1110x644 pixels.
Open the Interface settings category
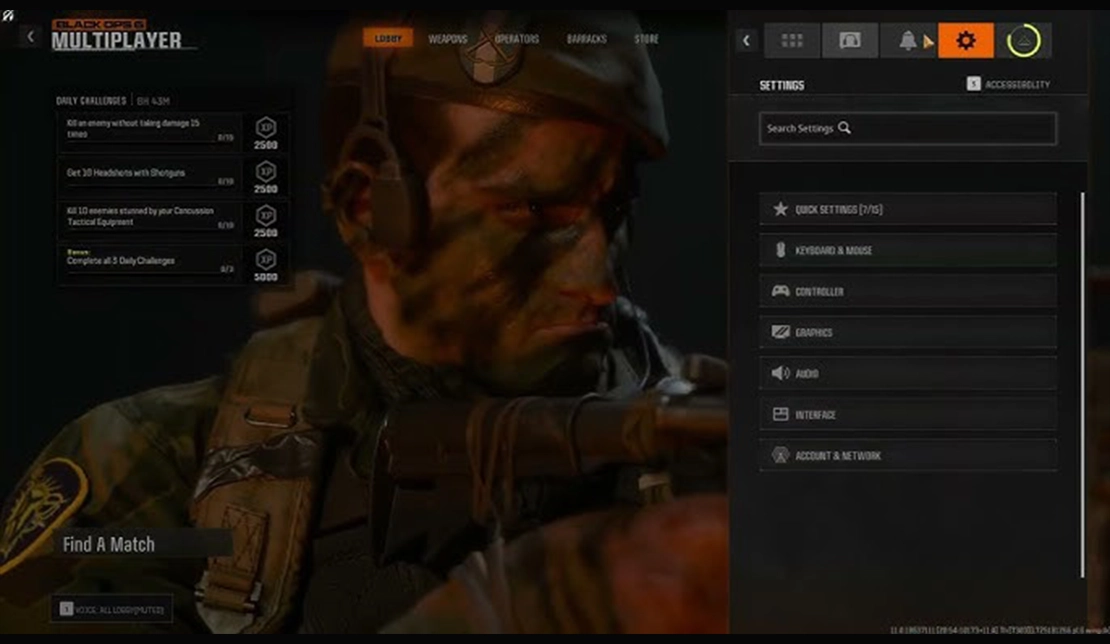coord(906,414)
